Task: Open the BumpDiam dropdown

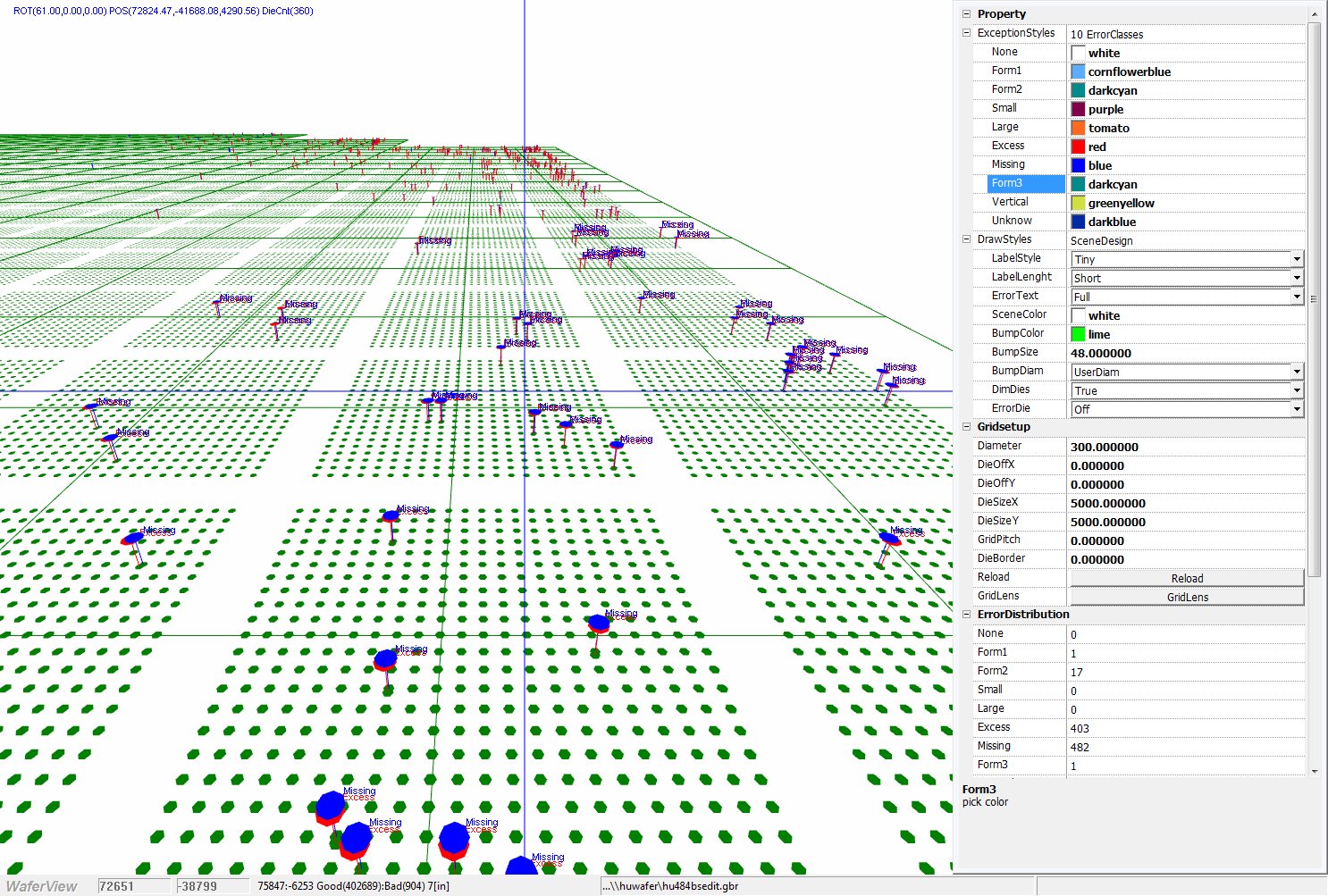Action: [1296, 372]
